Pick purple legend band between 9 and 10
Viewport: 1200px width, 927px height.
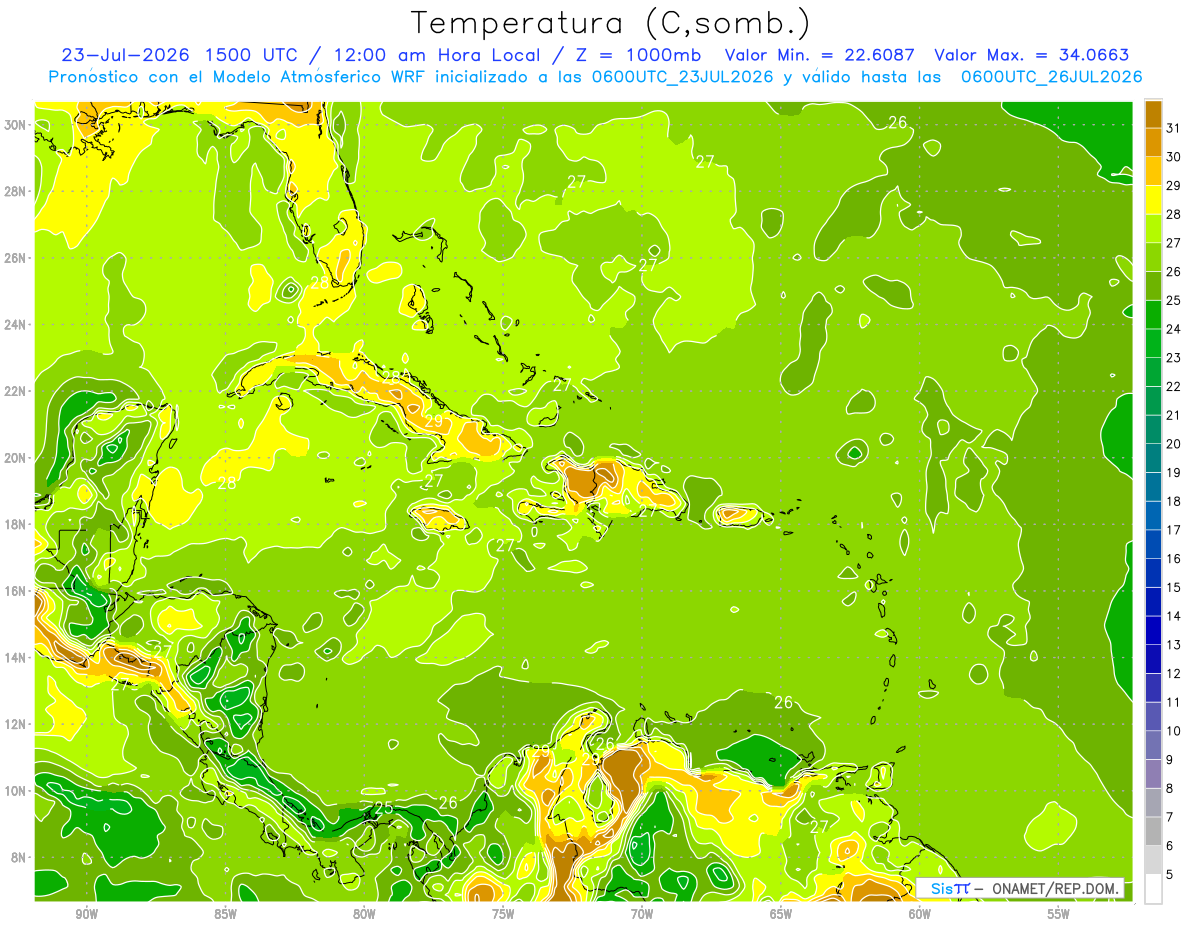pyautogui.click(x=1153, y=746)
